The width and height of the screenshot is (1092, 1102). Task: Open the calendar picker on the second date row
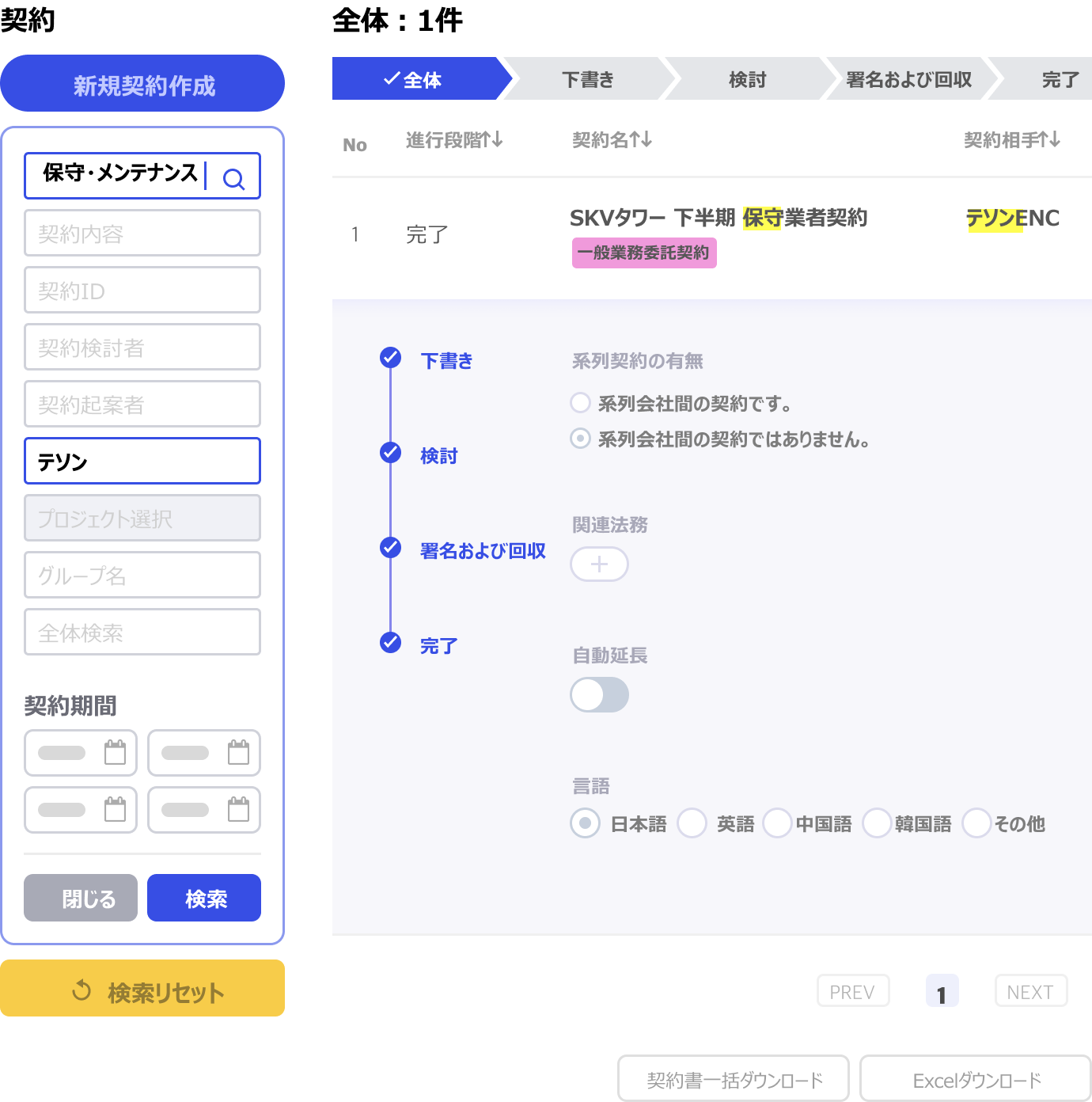116,810
